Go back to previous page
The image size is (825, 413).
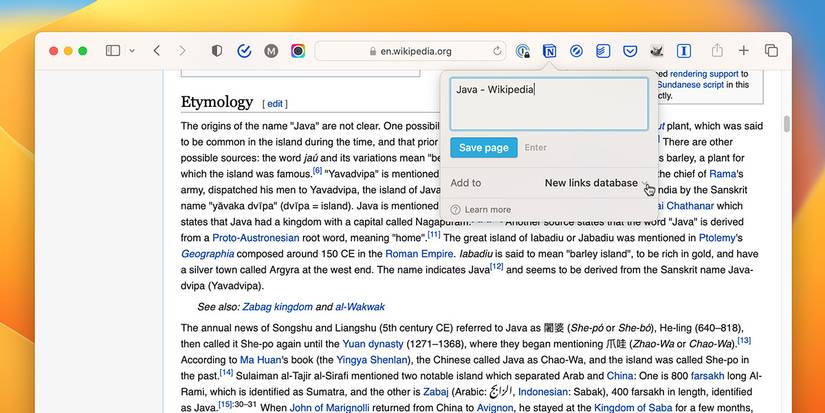point(157,51)
